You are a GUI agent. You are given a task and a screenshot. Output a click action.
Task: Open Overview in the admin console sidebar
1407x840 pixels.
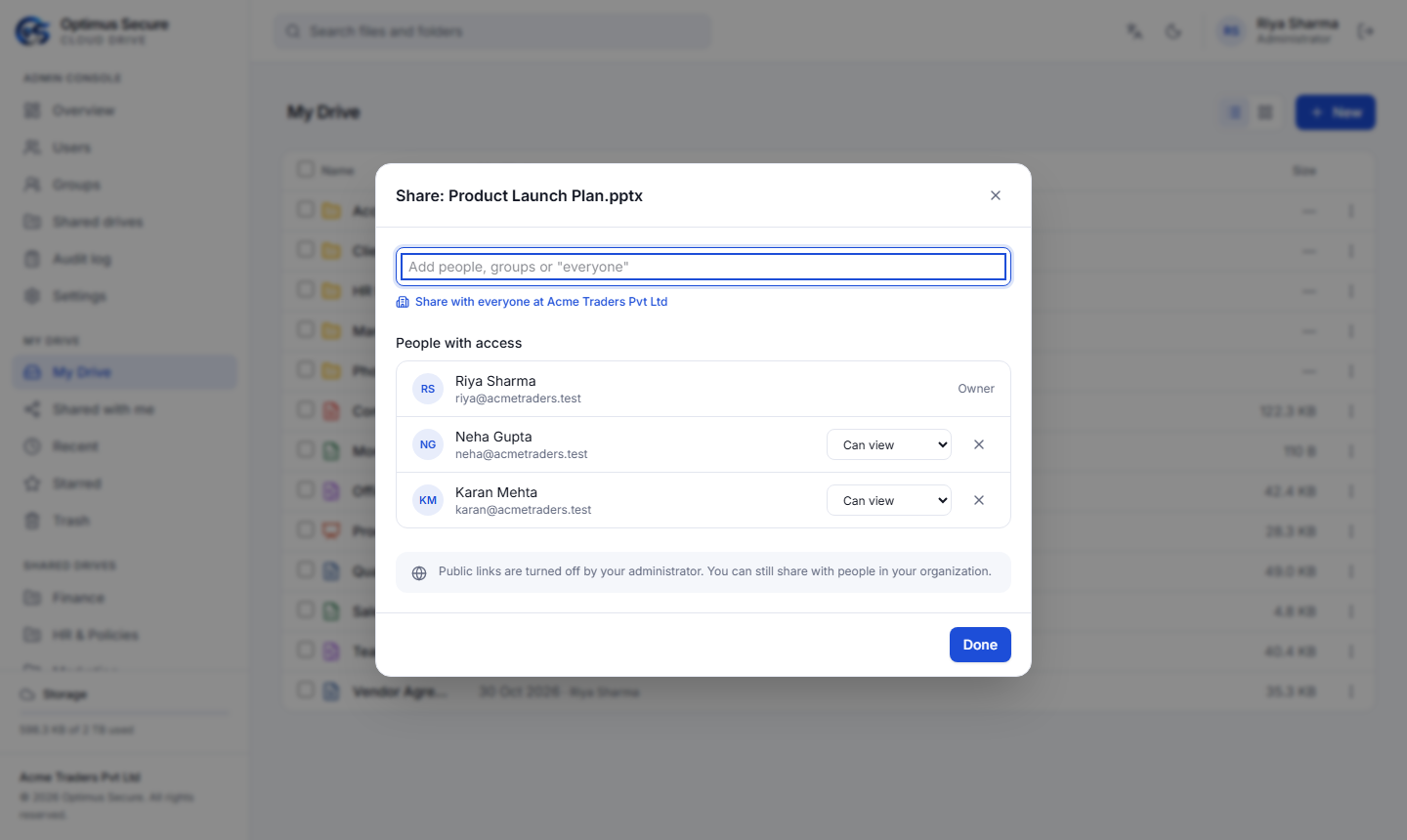[x=124, y=110]
